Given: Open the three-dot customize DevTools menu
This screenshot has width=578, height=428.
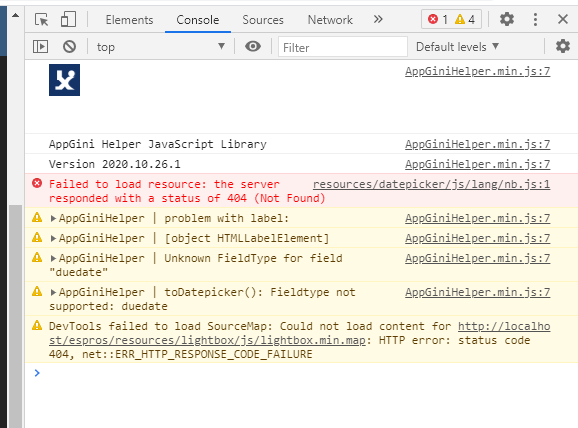Looking at the screenshot, I should point(535,19).
